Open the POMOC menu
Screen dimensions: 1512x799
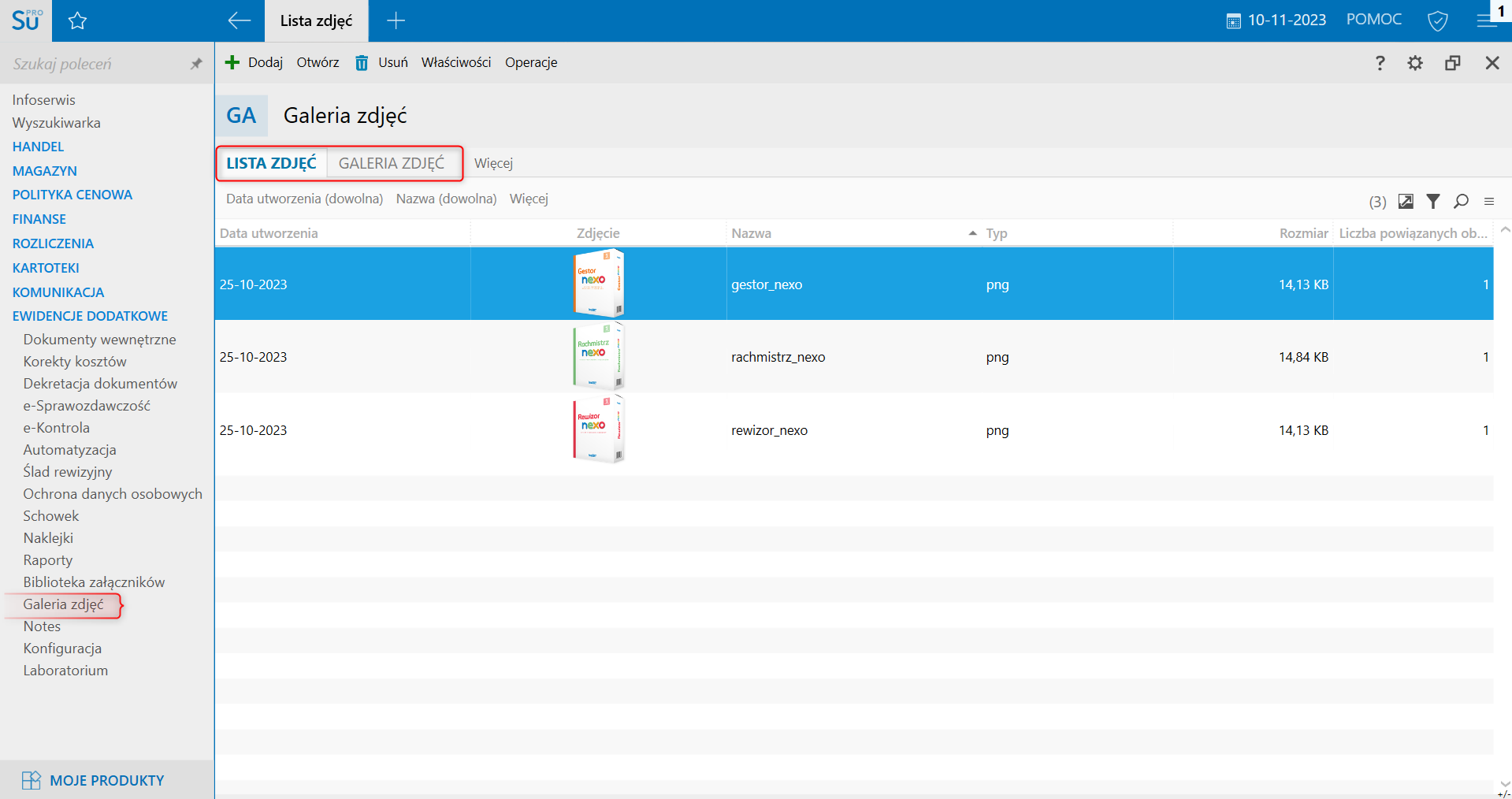click(1374, 20)
